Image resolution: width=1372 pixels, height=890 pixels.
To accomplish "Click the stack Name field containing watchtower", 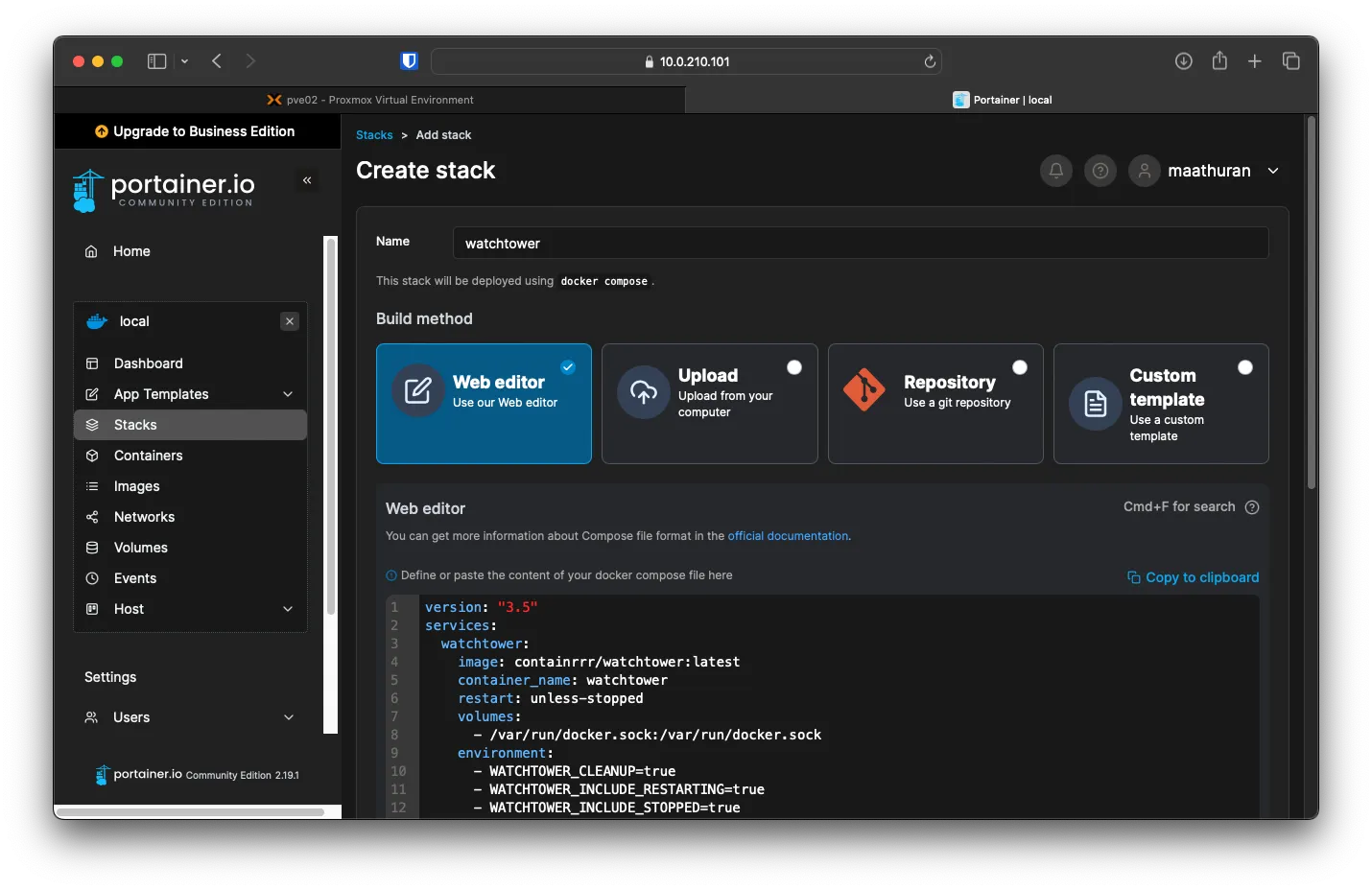I will 861,243.
